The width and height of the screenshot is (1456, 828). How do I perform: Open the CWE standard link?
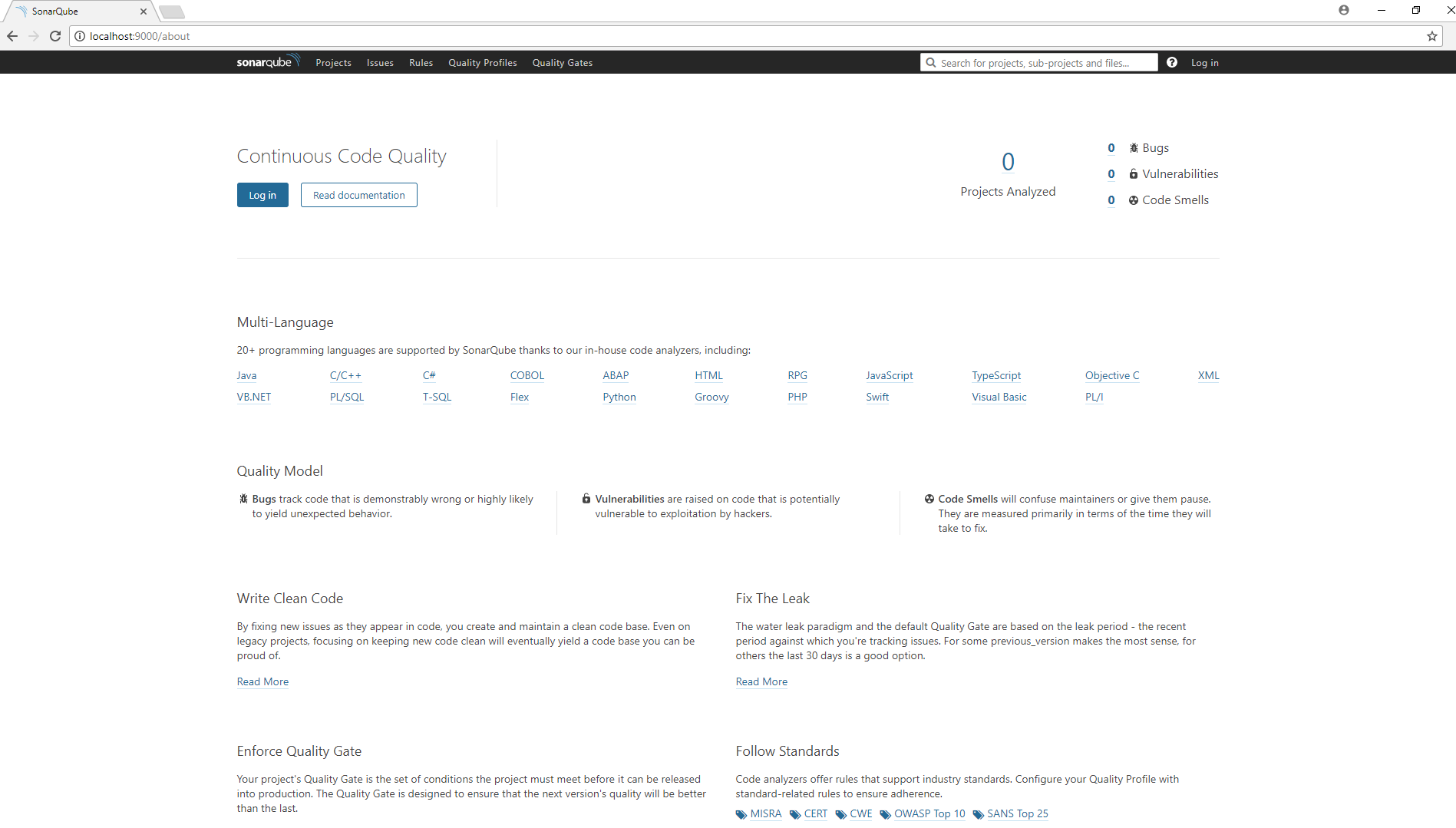(x=860, y=813)
